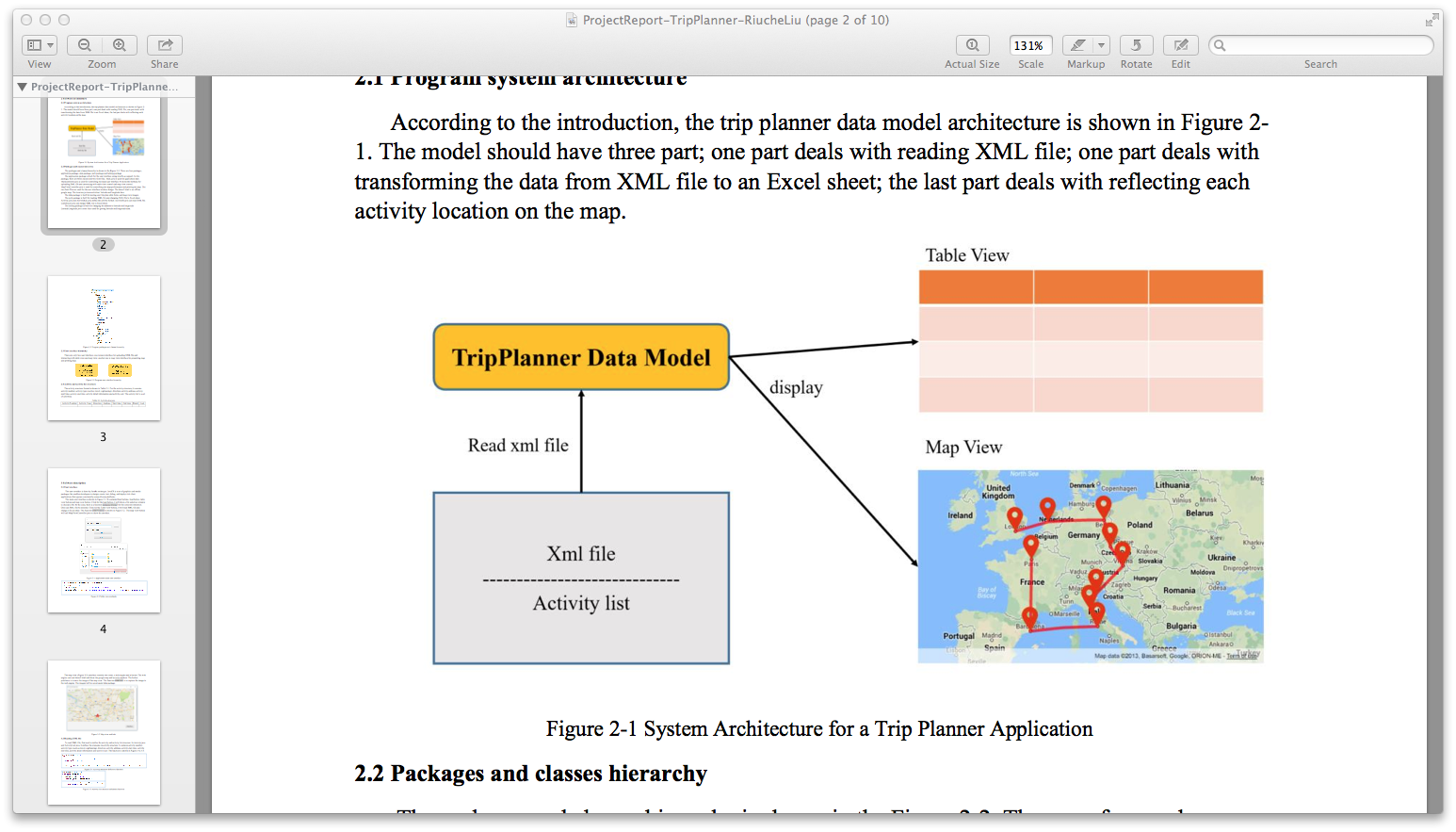The height and width of the screenshot is (832, 1456).
Task: Click the Edit toolbar label
Action: tap(1181, 64)
